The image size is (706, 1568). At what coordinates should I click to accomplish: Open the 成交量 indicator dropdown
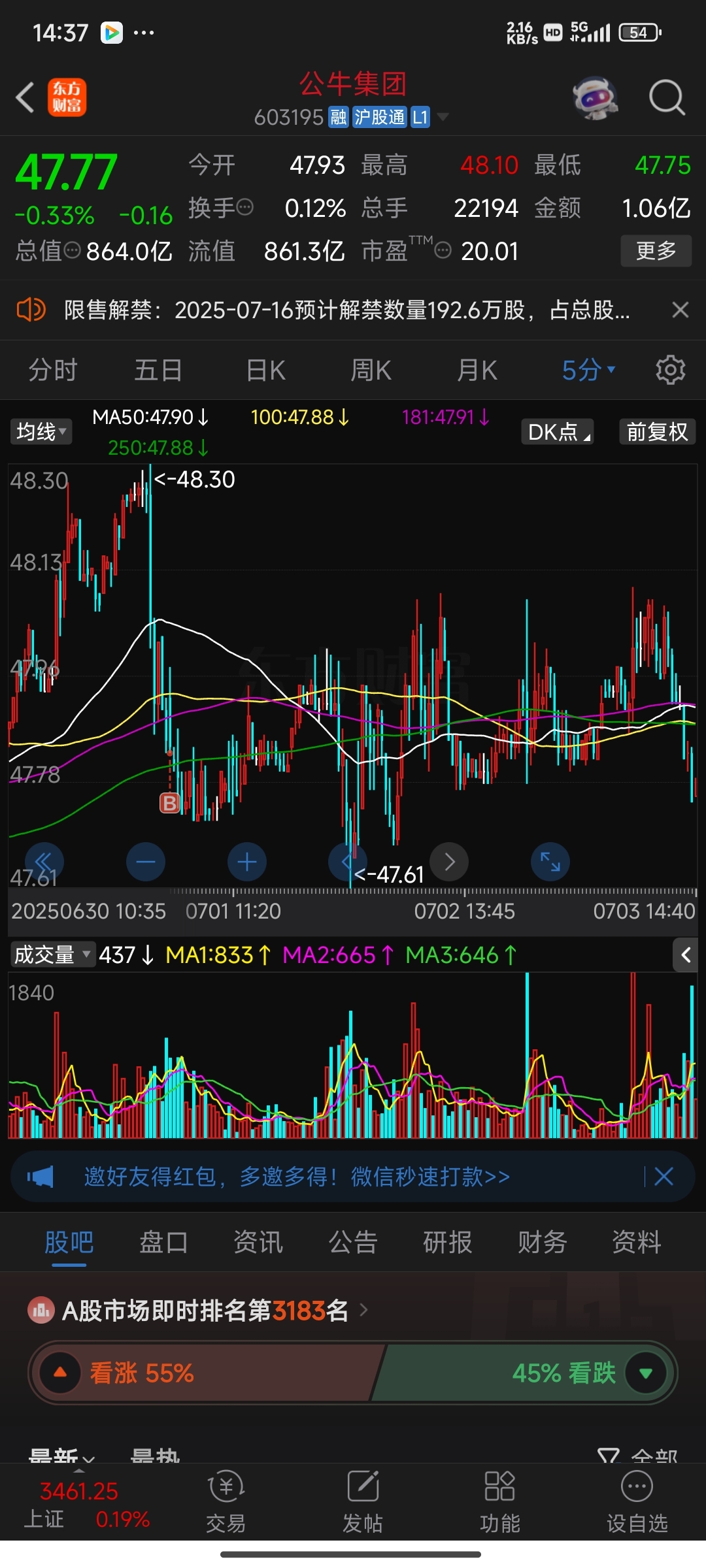click(52, 955)
